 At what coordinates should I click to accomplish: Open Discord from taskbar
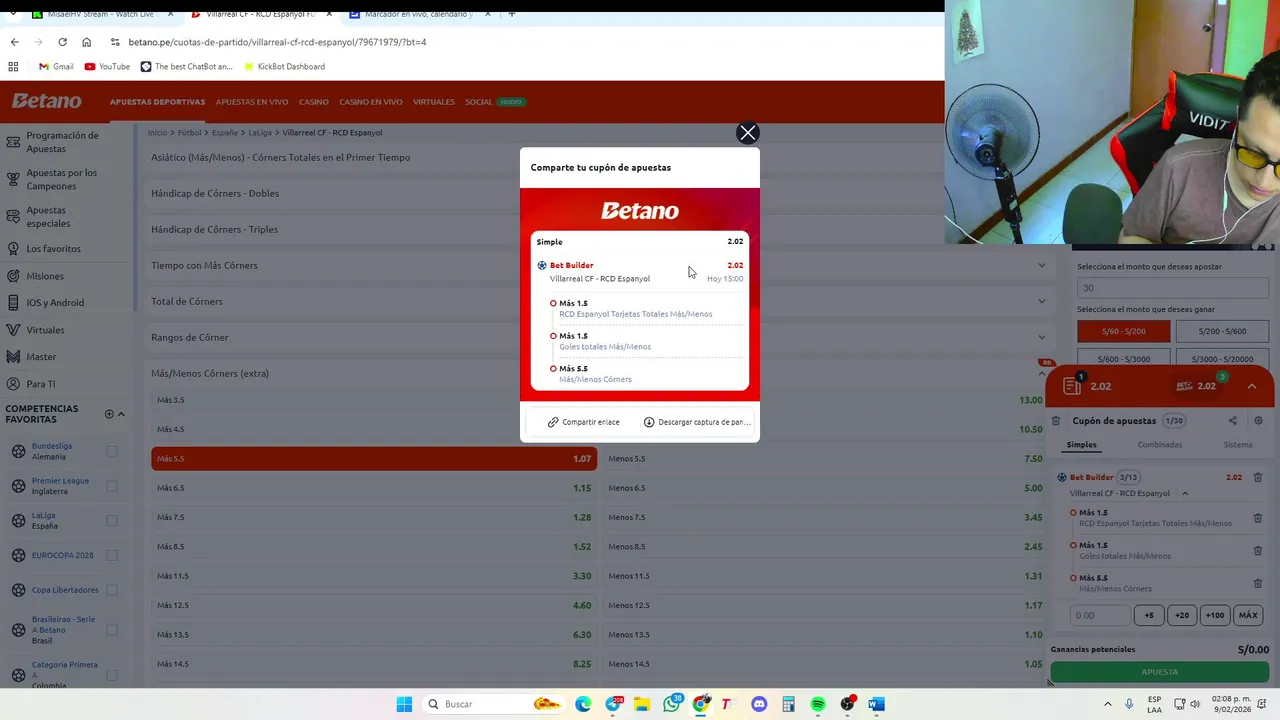(x=759, y=704)
